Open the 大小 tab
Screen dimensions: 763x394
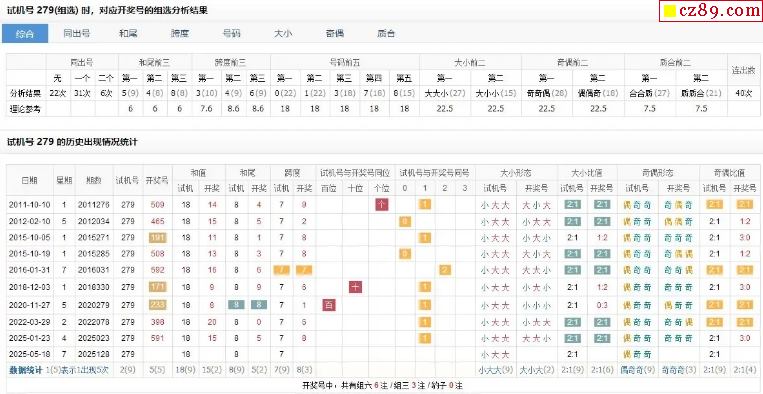coord(283,34)
